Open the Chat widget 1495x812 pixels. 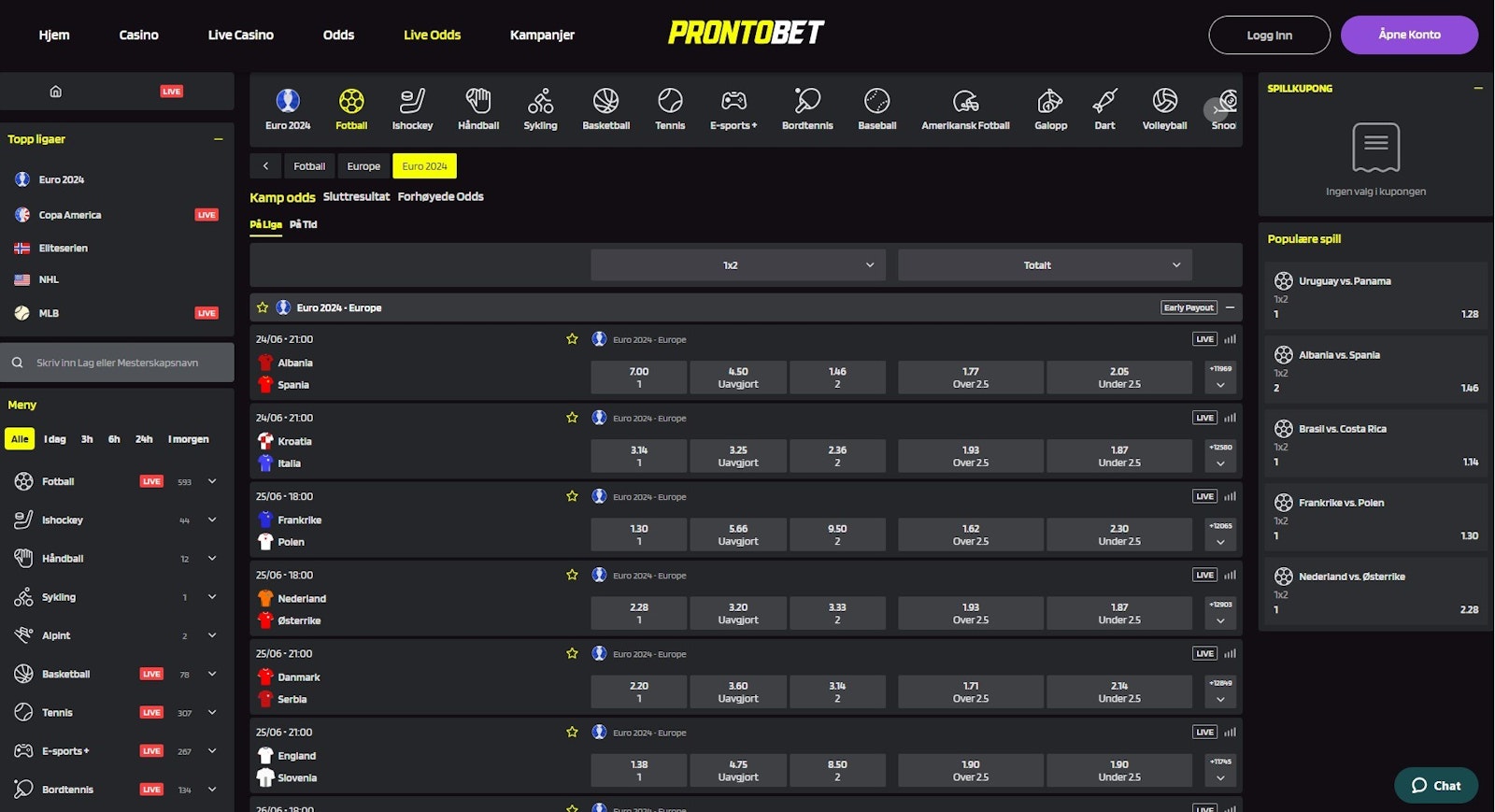pos(1435,785)
